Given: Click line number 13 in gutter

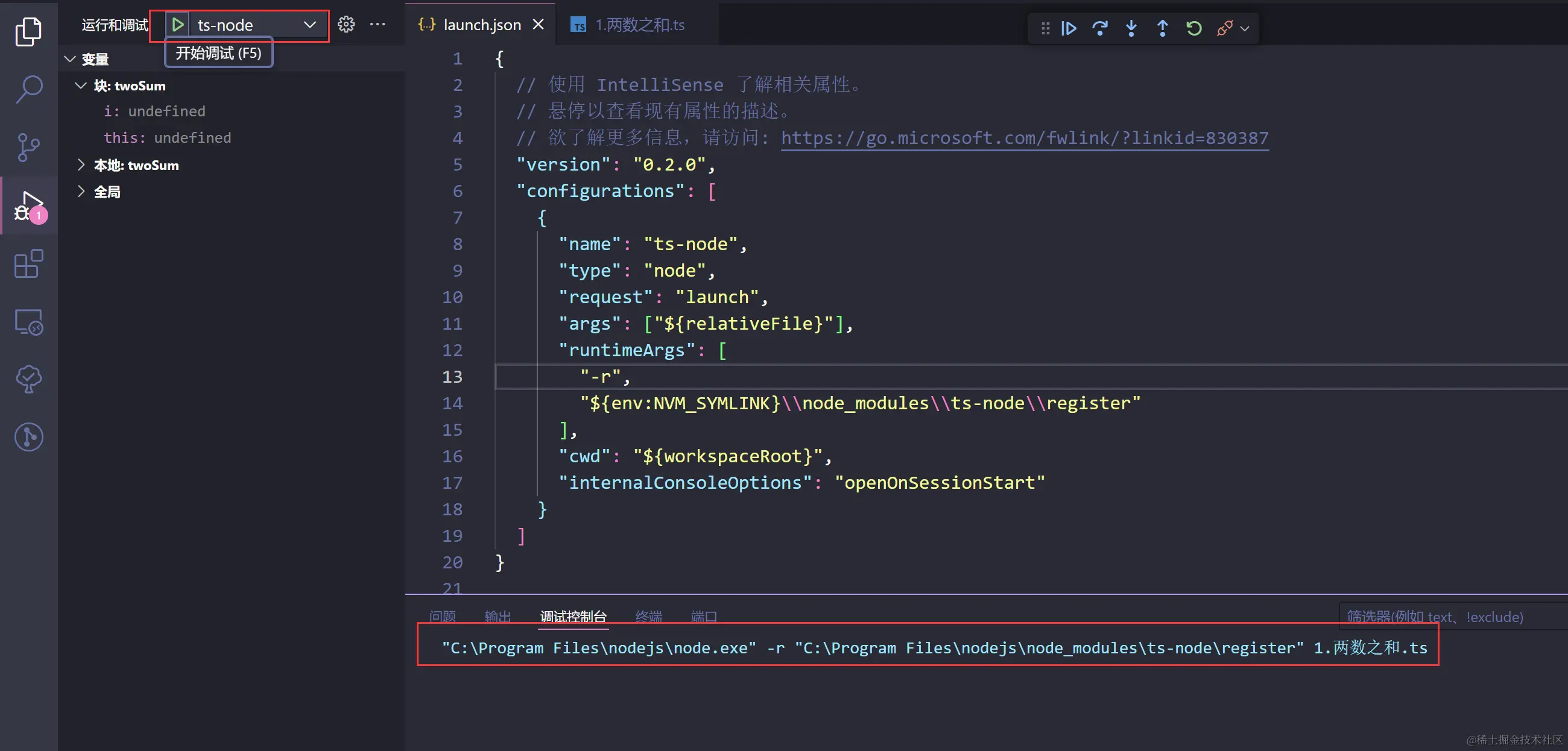Looking at the screenshot, I should (x=452, y=377).
